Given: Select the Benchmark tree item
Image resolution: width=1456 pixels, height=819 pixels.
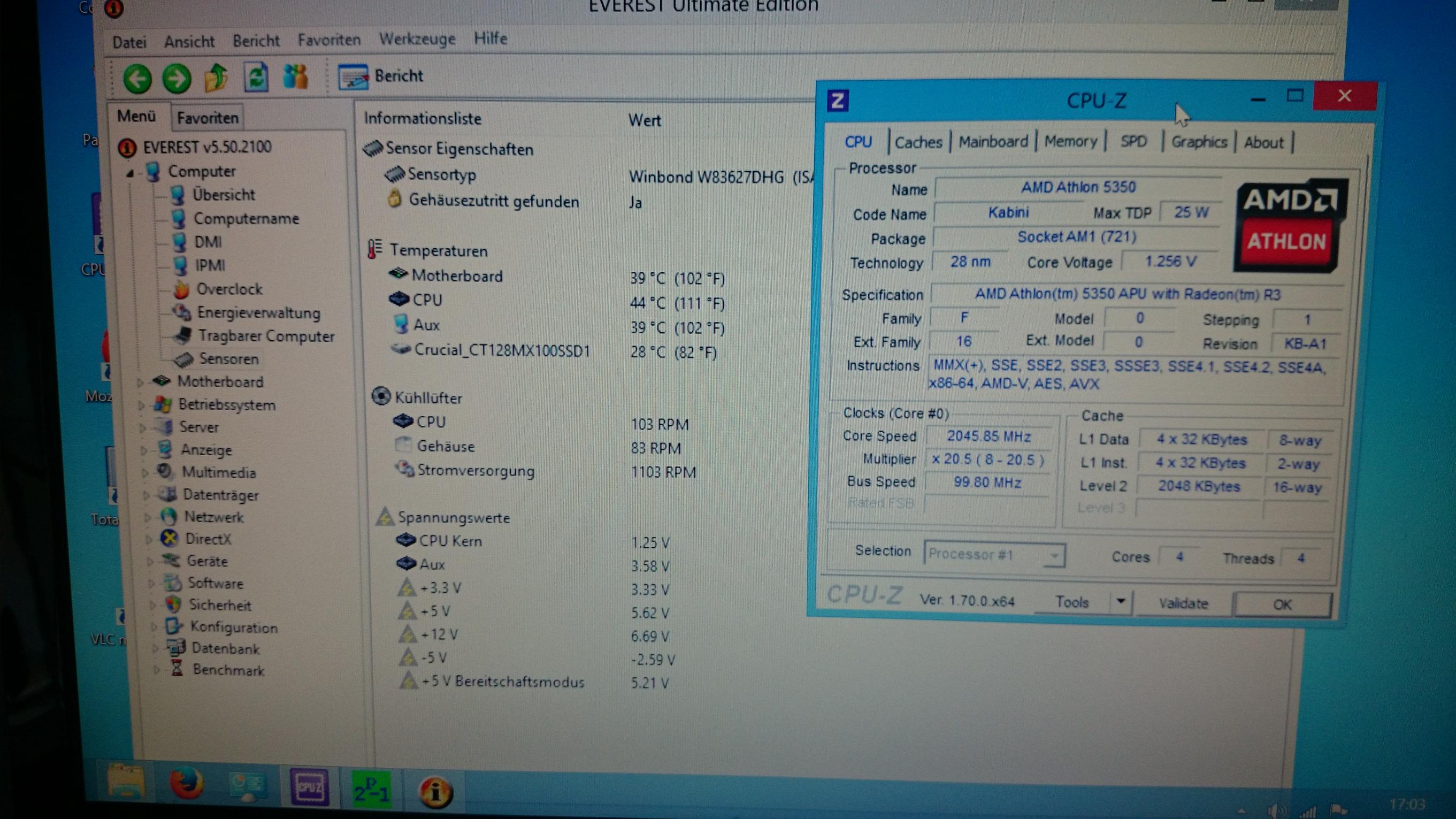Looking at the screenshot, I should pos(228,670).
